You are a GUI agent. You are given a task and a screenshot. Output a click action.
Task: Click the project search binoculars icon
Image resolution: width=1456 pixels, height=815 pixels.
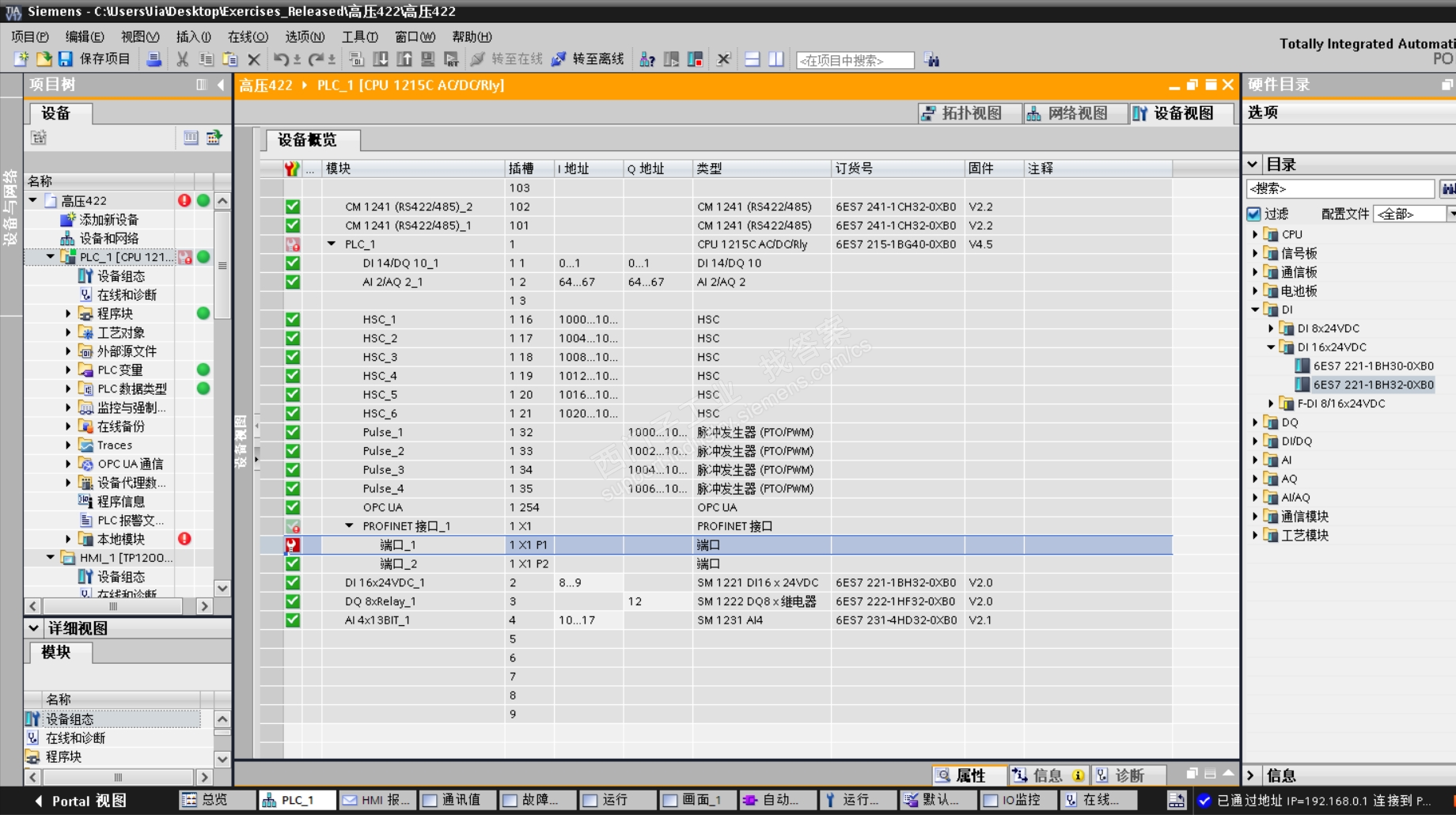pyautogui.click(x=932, y=60)
